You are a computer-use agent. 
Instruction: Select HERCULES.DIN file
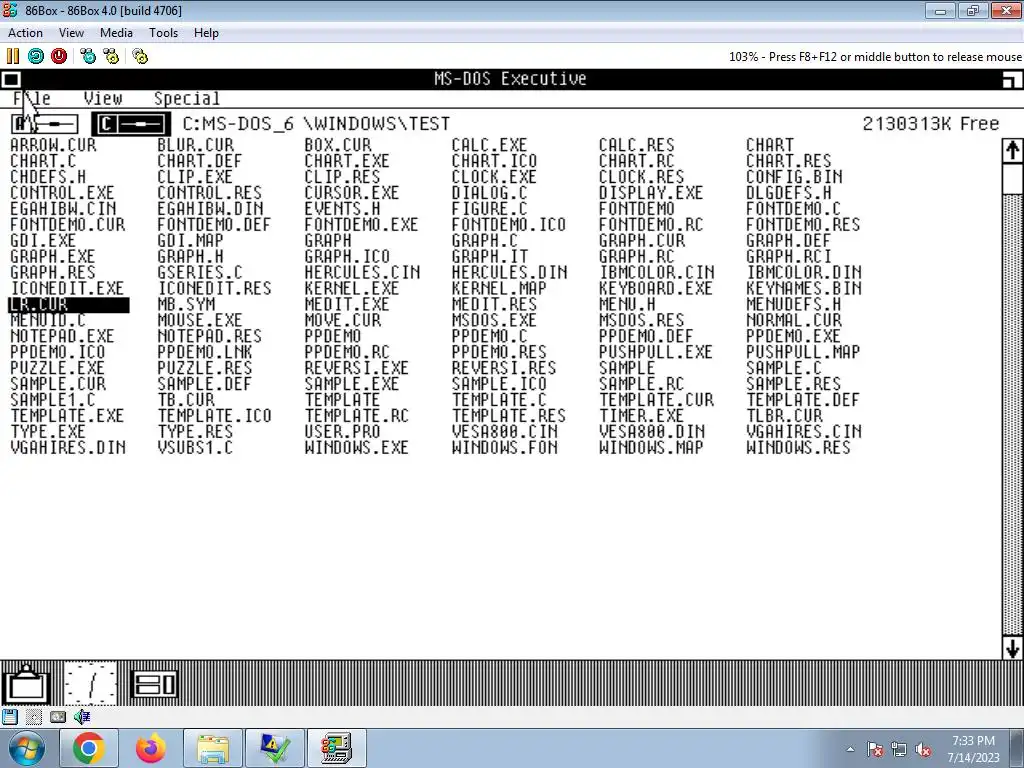(509, 272)
